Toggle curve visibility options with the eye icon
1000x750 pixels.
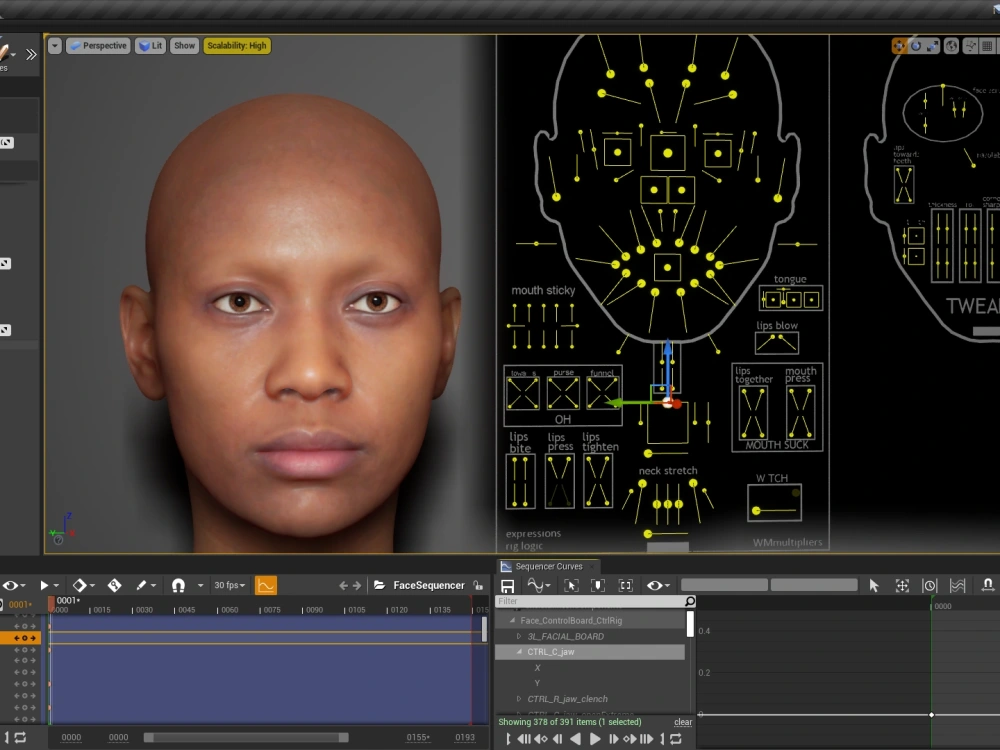pos(655,584)
